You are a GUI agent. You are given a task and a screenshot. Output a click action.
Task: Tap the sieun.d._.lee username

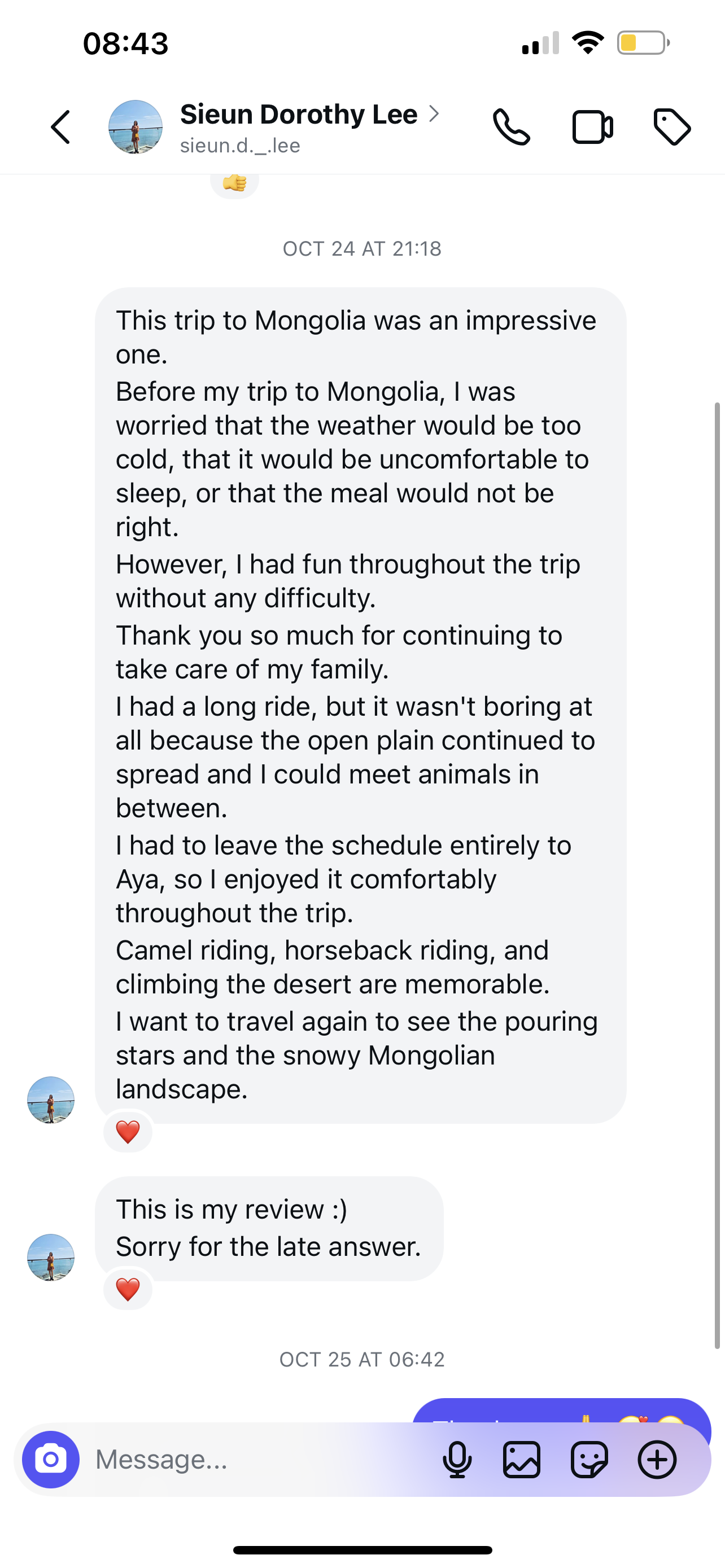pos(240,146)
